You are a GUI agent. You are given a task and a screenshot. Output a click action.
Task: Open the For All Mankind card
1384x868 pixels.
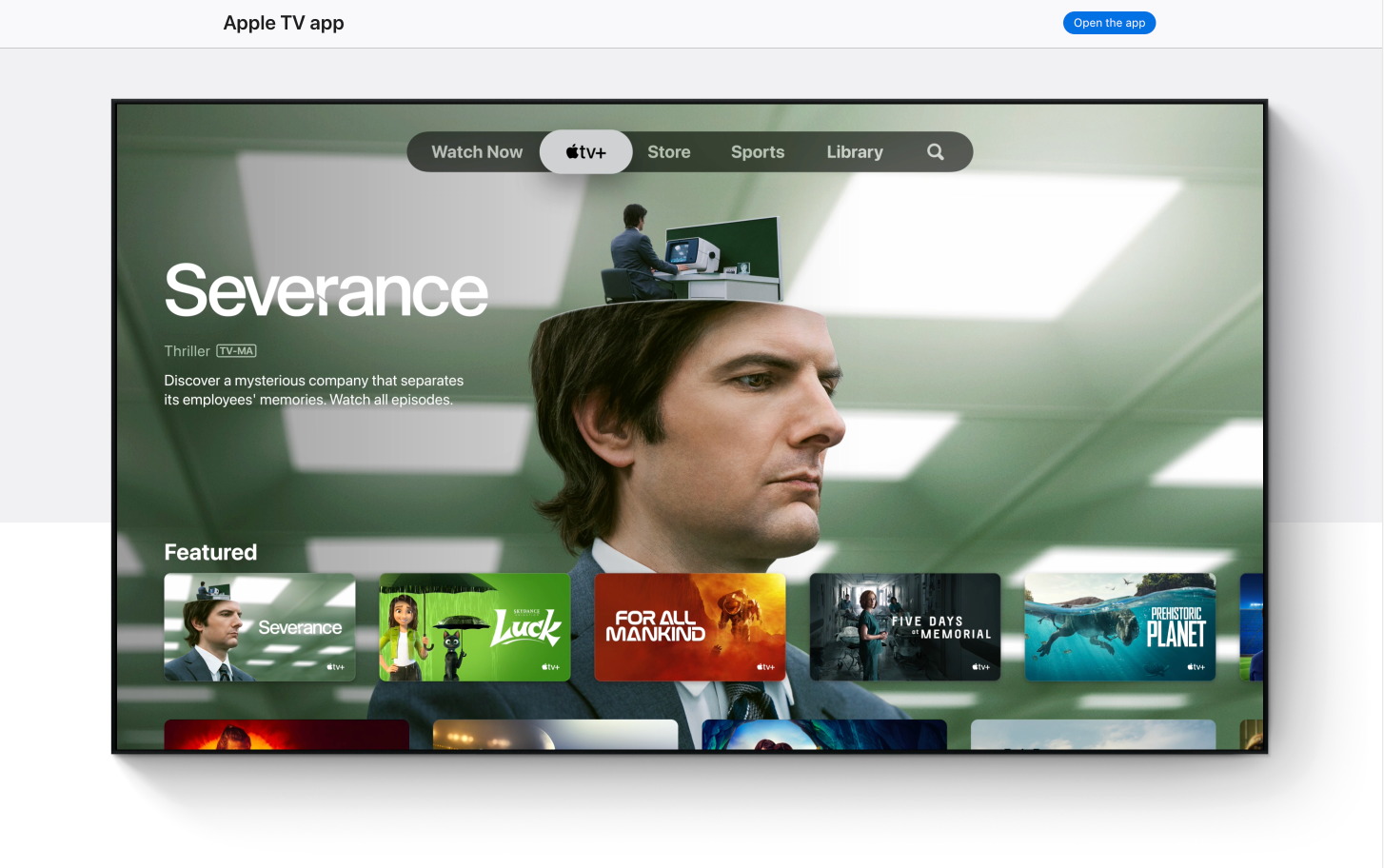[690, 627]
